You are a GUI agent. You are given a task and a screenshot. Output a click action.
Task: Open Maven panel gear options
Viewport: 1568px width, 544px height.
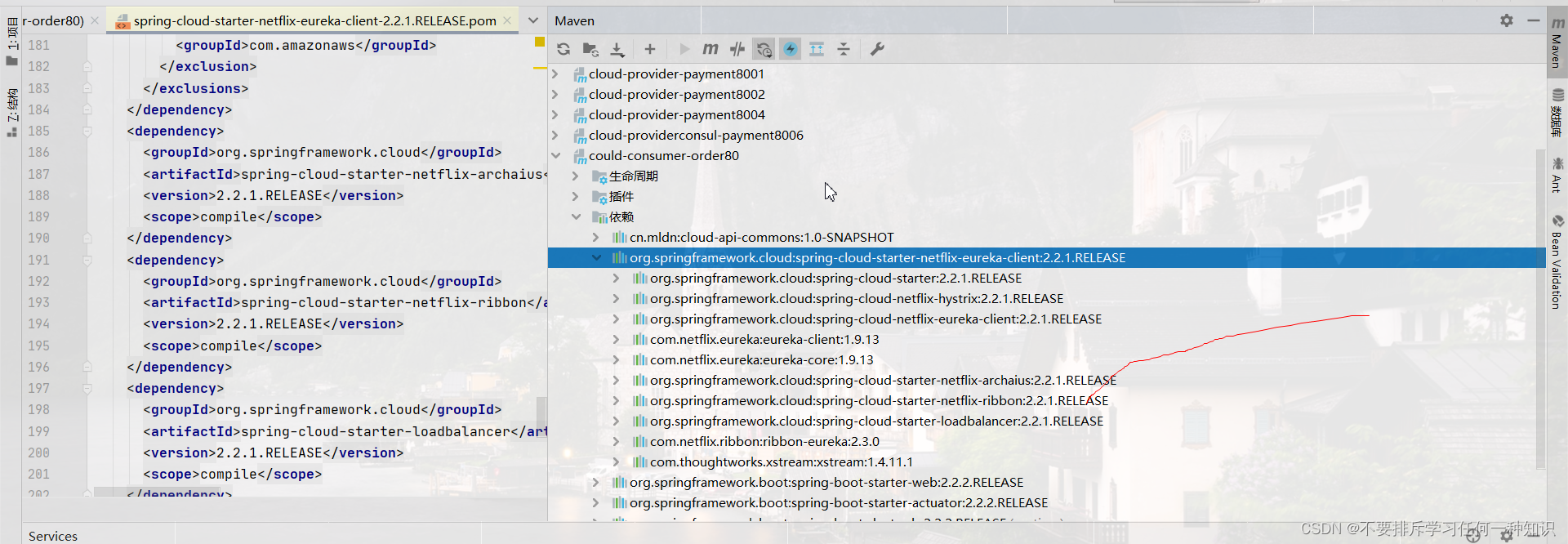1507,20
